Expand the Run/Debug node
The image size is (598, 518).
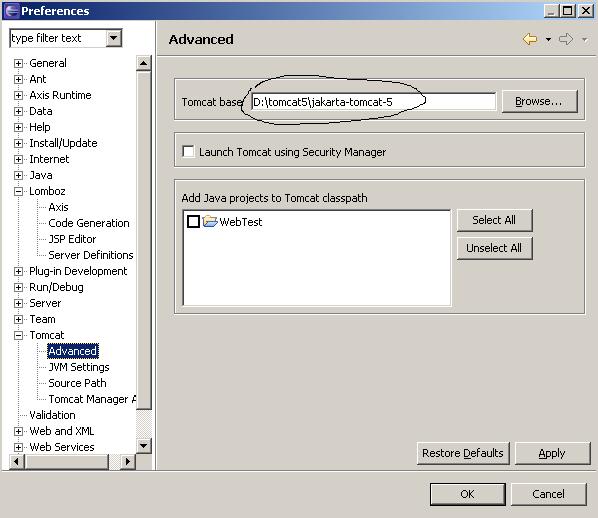pyautogui.click(x=18, y=288)
